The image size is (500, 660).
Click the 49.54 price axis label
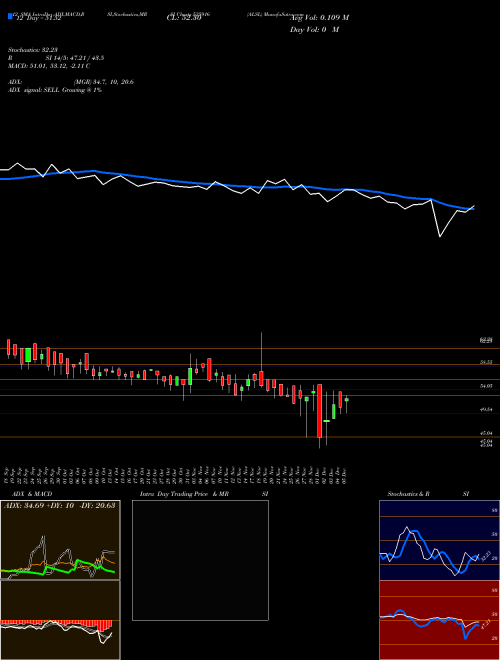487,409
